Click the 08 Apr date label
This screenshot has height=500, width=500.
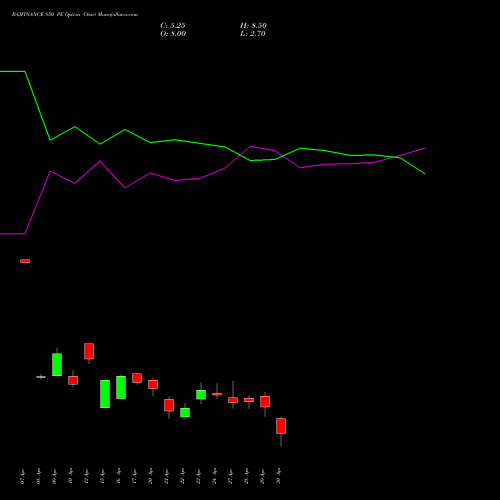(39, 476)
